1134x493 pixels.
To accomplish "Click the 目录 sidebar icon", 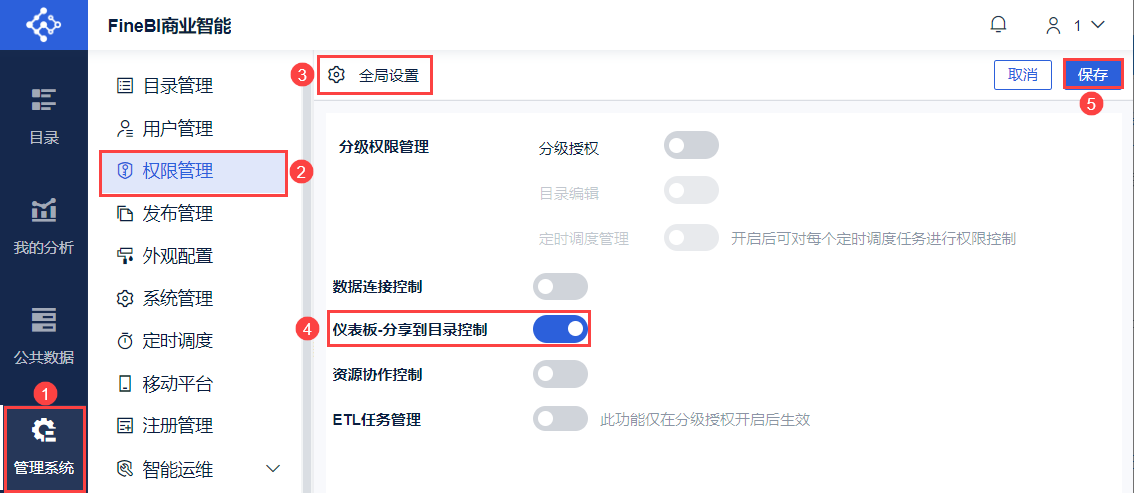I will (x=43, y=100).
